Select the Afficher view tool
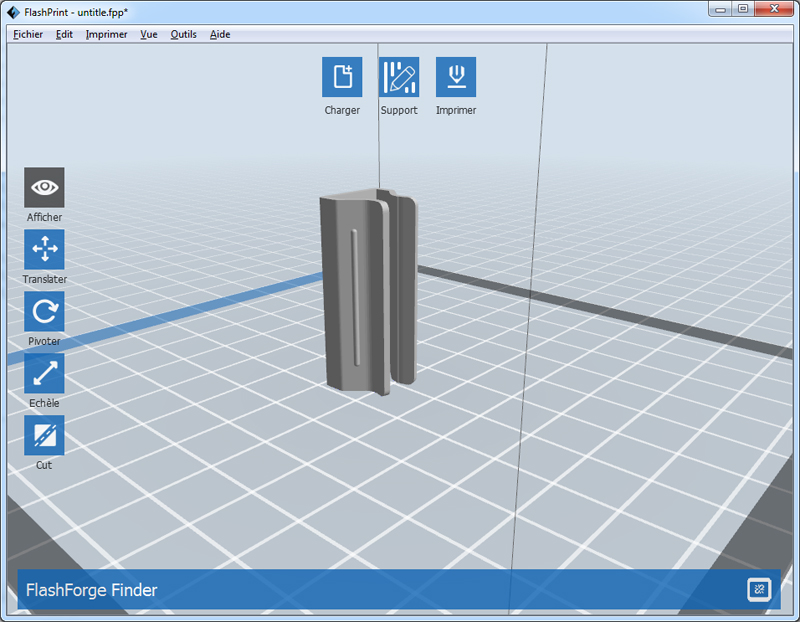 click(x=44, y=187)
